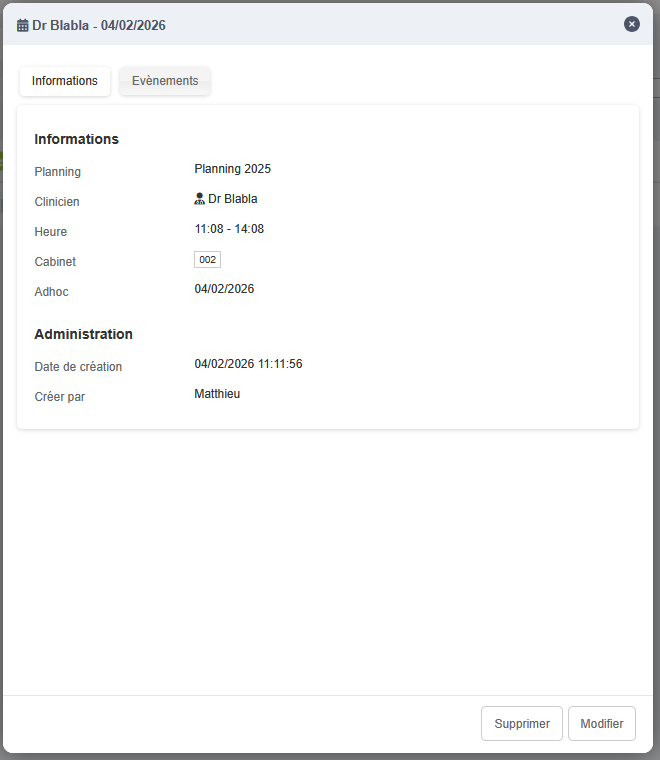Click the Date de création label

coord(78,367)
